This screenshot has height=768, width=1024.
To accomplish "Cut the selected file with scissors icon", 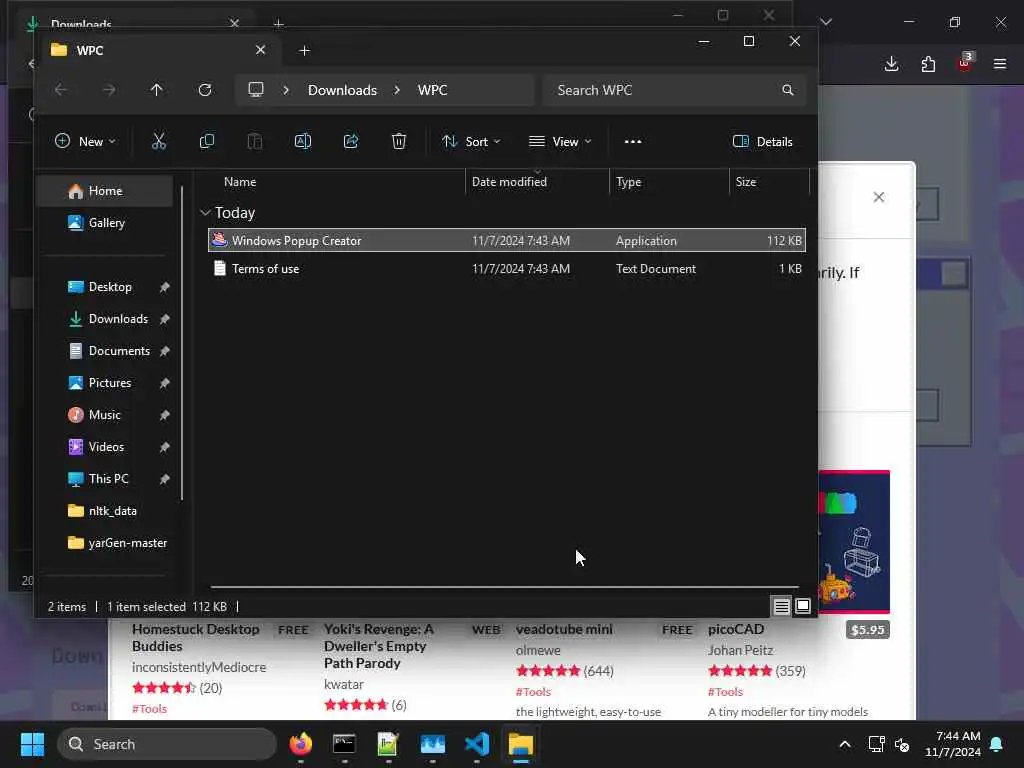I will click(x=159, y=141).
